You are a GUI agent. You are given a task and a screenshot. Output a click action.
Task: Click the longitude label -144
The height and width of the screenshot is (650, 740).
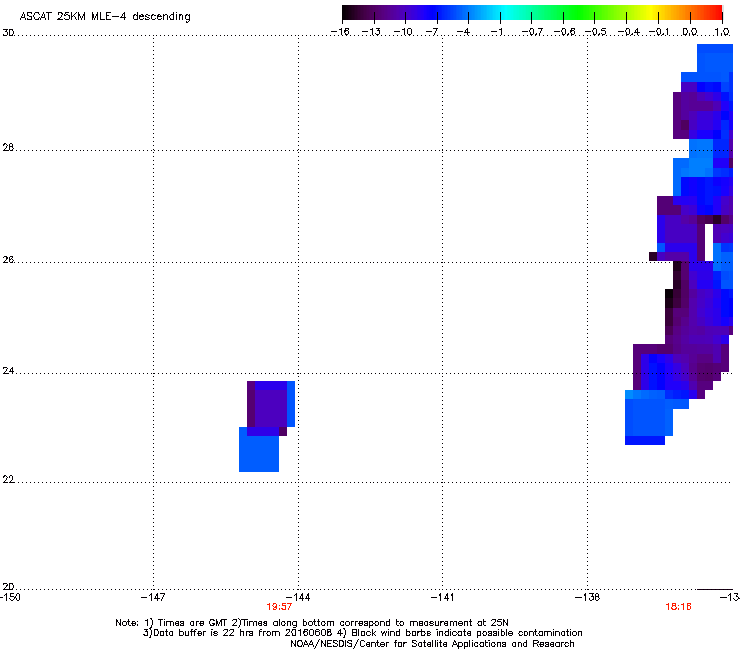coord(298,597)
